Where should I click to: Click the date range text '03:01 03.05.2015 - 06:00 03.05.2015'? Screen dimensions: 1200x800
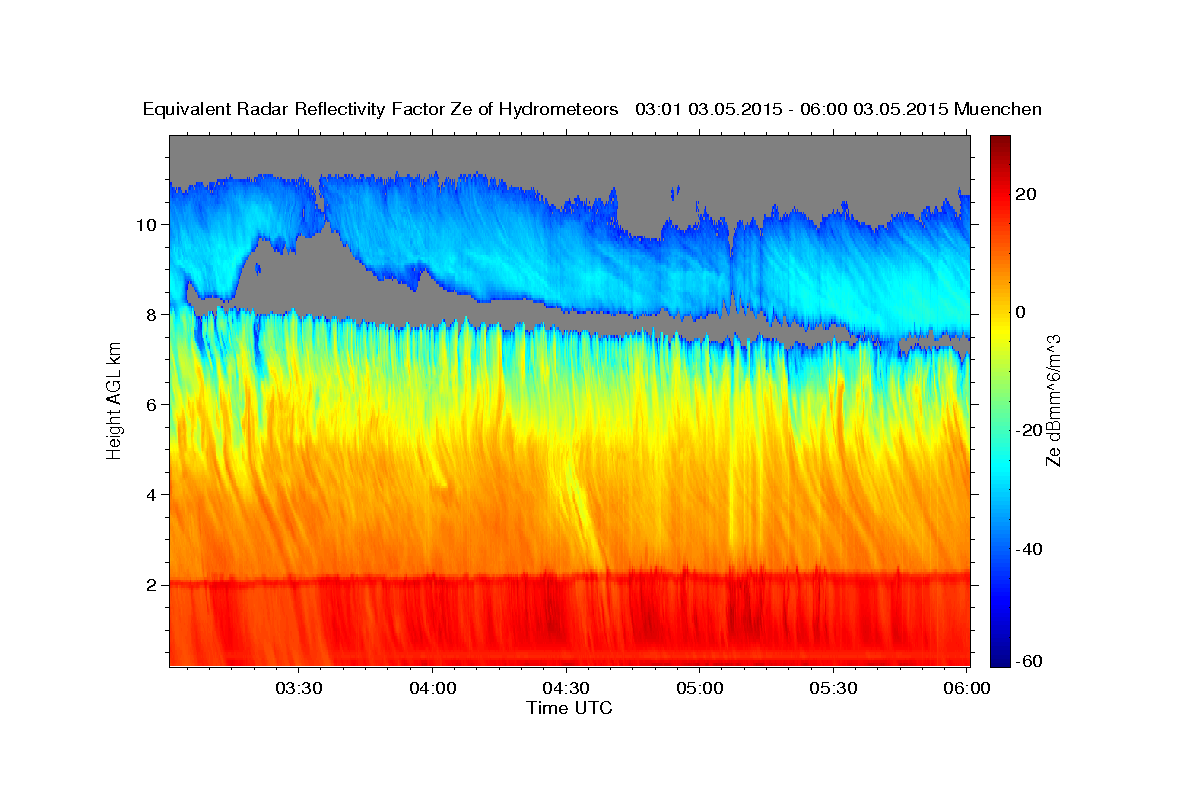pos(792,110)
